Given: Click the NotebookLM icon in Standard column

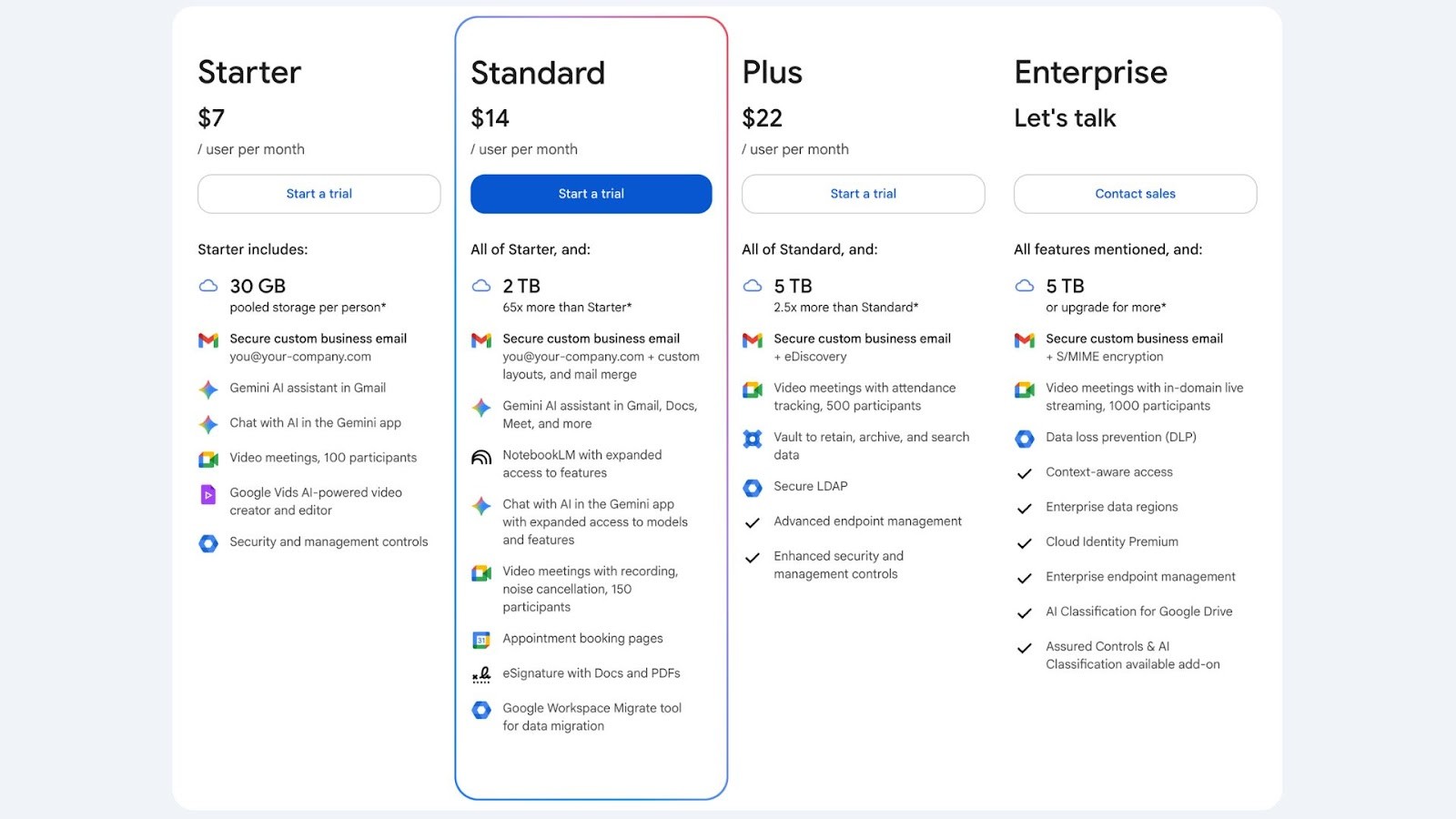Looking at the screenshot, I should [481, 457].
